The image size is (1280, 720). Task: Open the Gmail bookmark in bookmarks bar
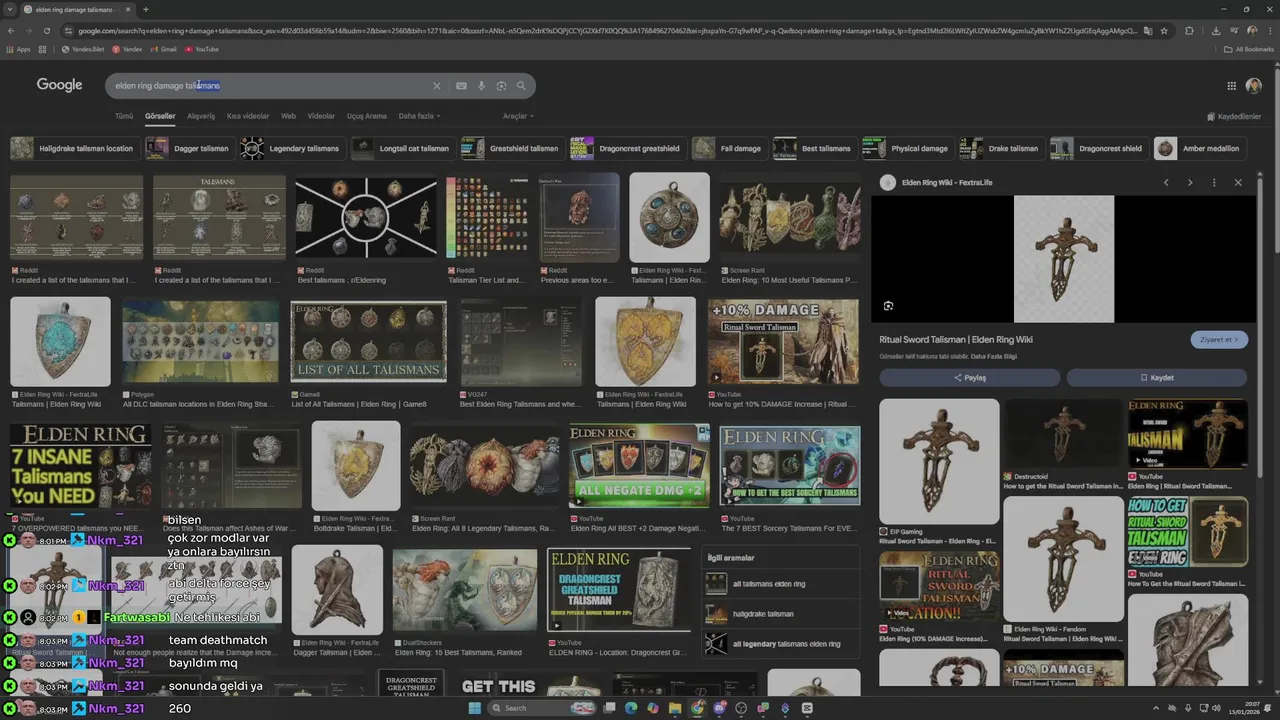pos(162,49)
